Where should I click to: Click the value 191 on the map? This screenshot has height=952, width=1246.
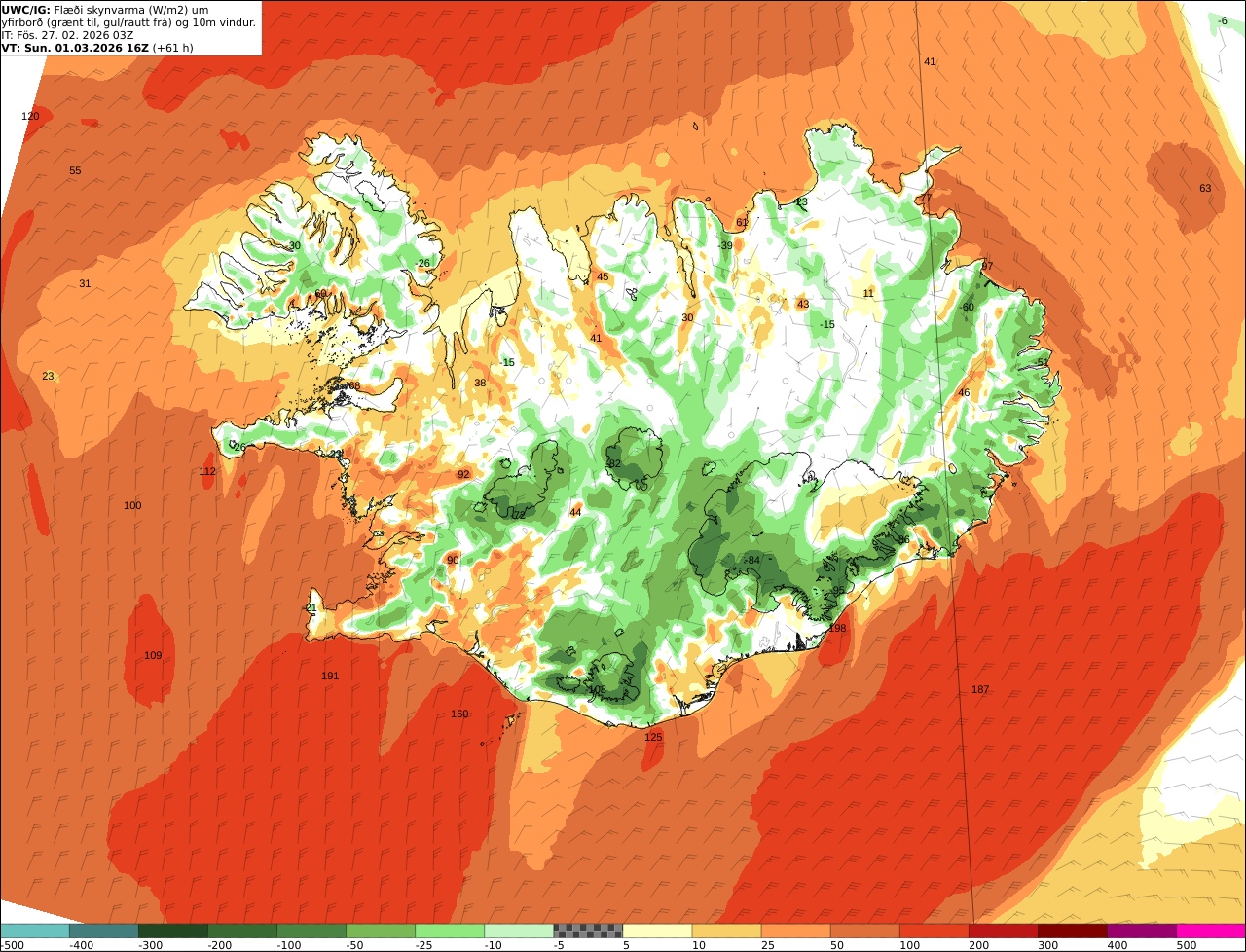(x=330, y=676)
